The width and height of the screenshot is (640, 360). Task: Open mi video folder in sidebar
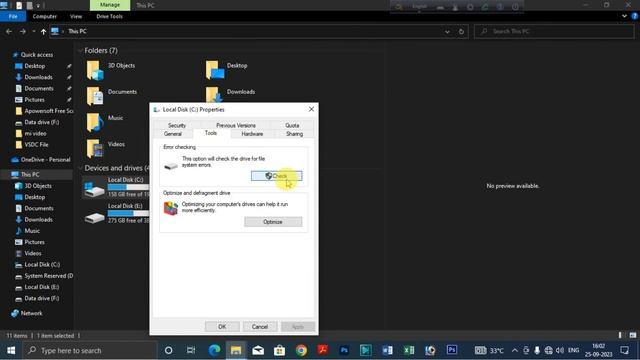click(x=35, y=133)
